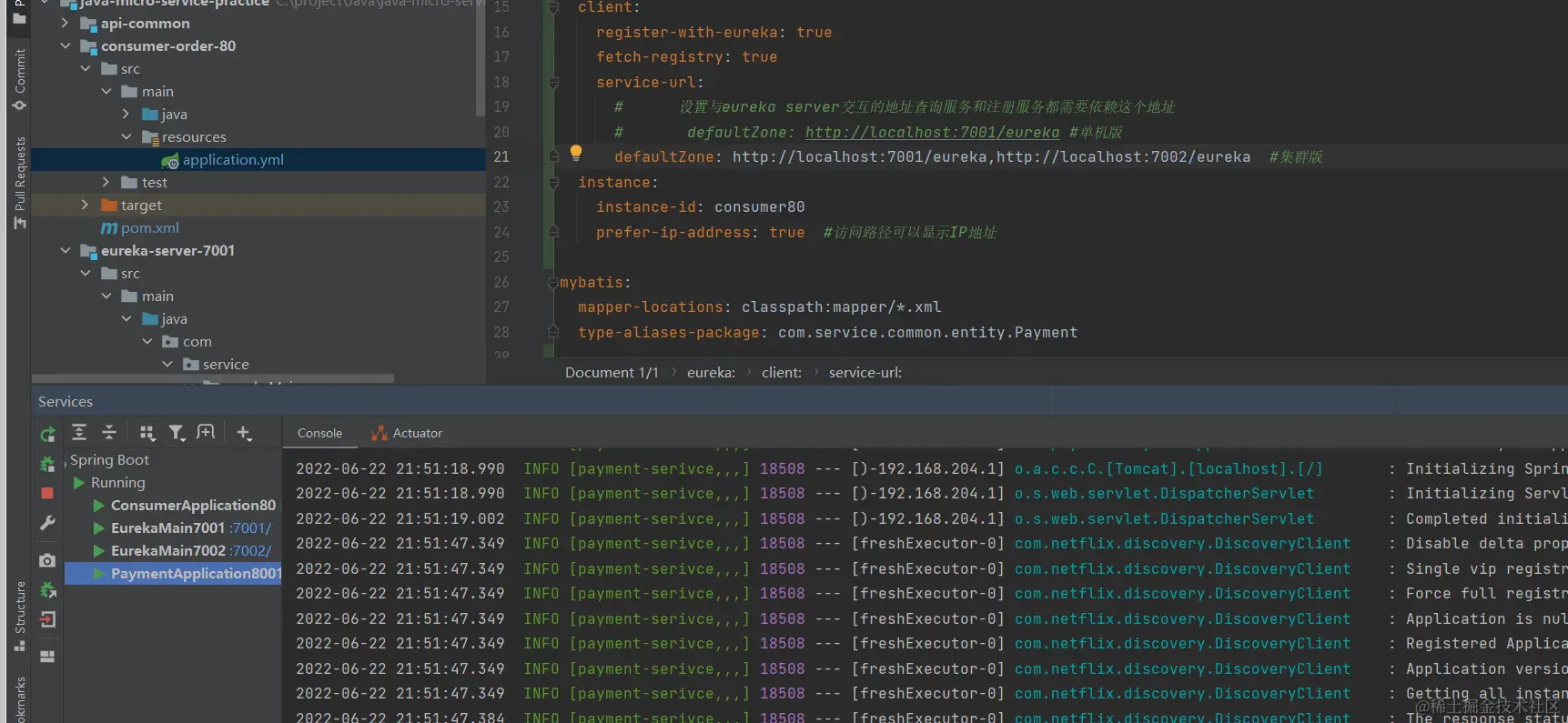Screen dimensions: 1568x723
Task: Click the project tree vertical scrollbar
Action: coord(480,58)
